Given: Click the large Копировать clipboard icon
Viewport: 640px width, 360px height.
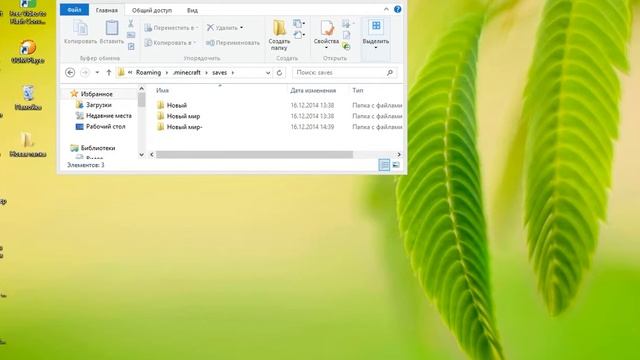Looking at the screenshot, I should coord(80,28).
